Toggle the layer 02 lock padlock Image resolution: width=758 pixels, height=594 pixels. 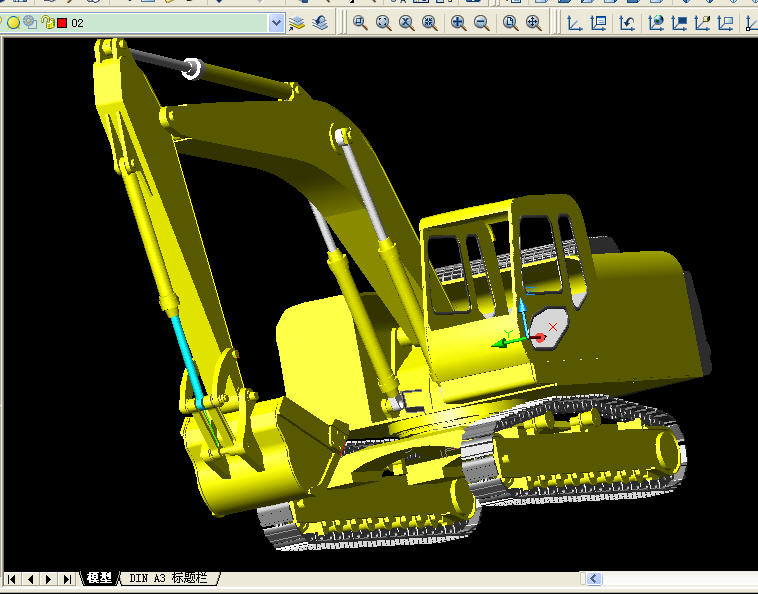47,22
